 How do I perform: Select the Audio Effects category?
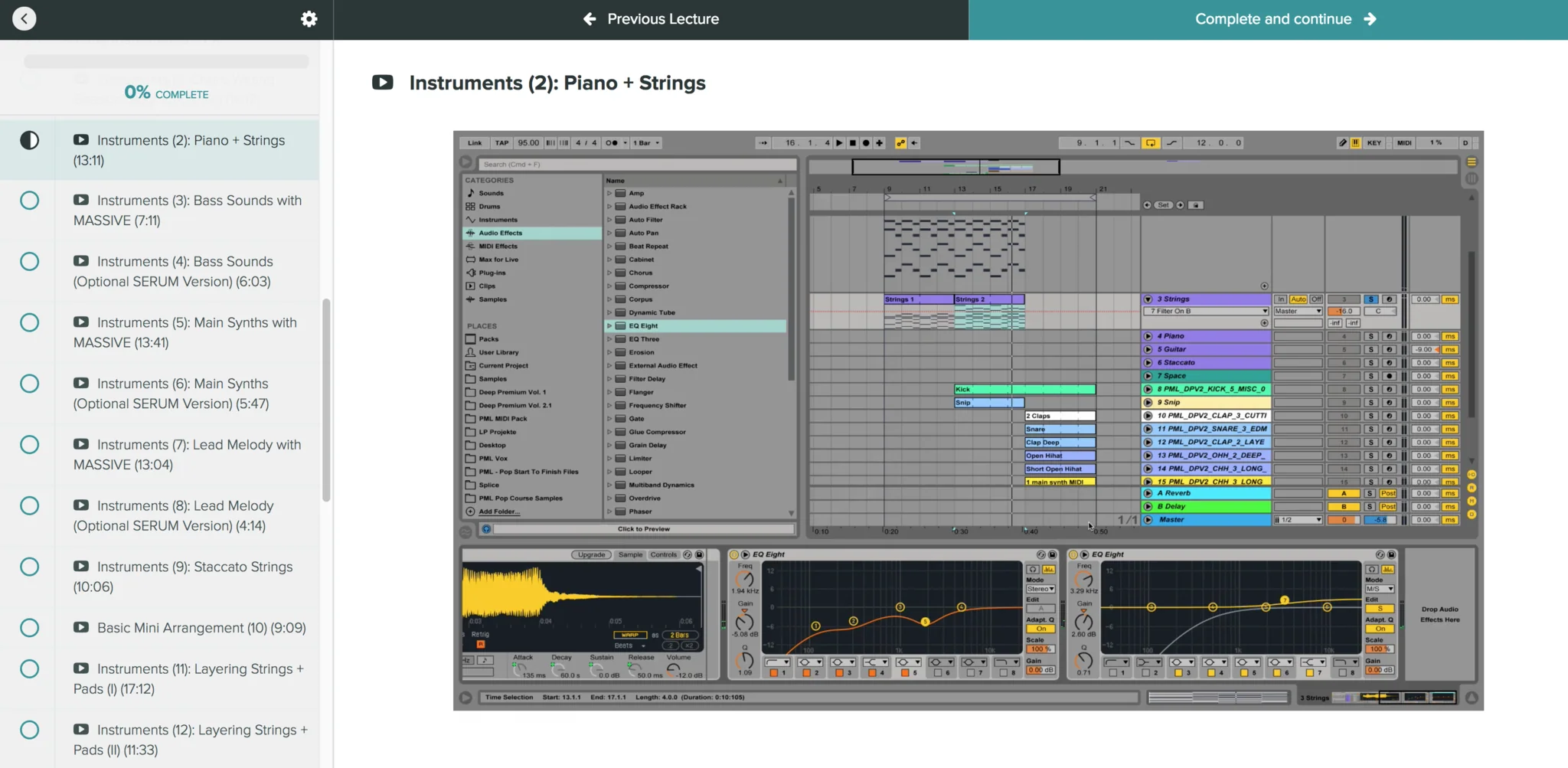pyautogui.click(x=500, y=234)
